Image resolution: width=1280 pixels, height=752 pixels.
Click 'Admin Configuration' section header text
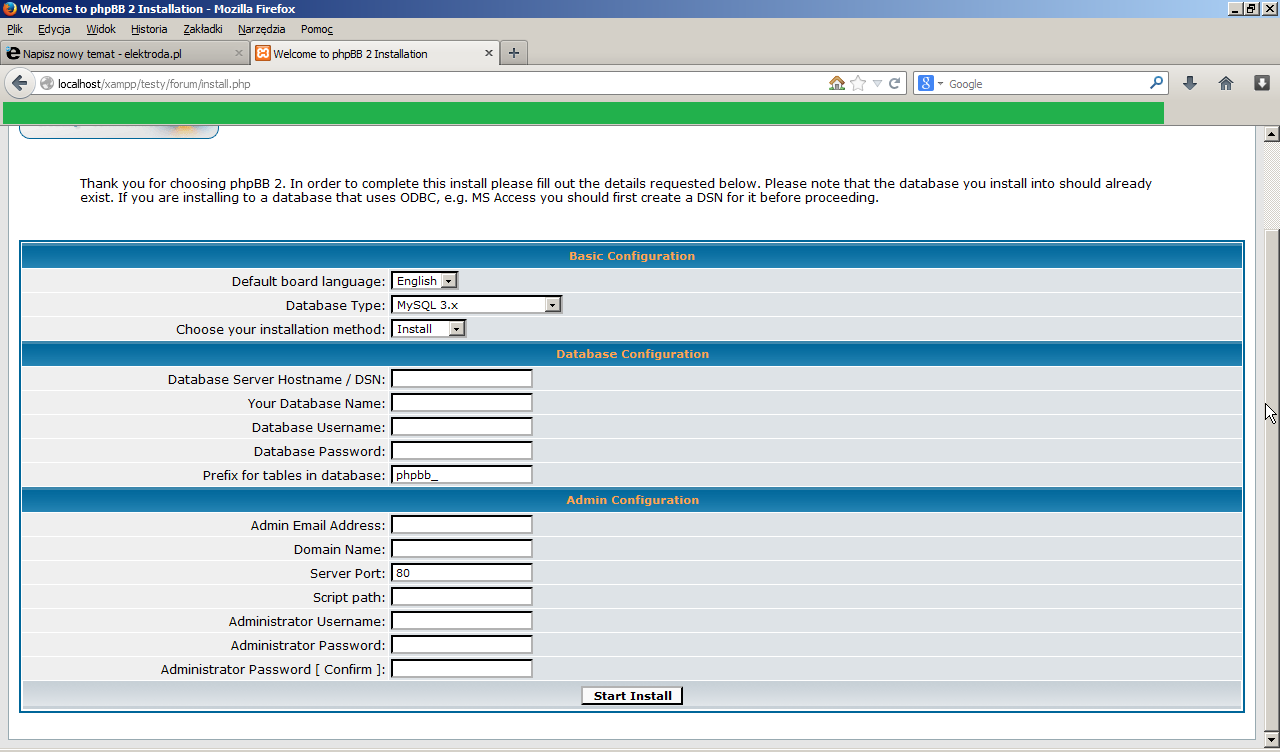(632, 500)
